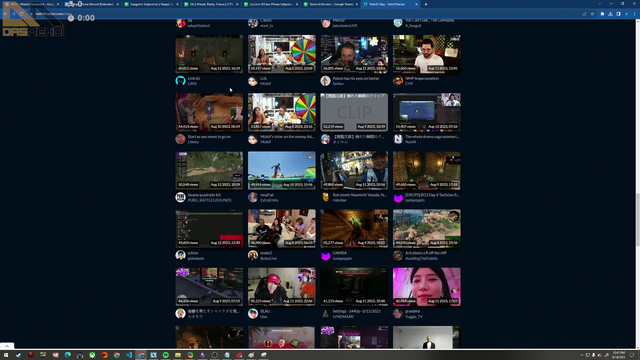The image size is (640, 360).
Task: Open the Yuggie_TV channel avatar
Action: click(398, 313)
